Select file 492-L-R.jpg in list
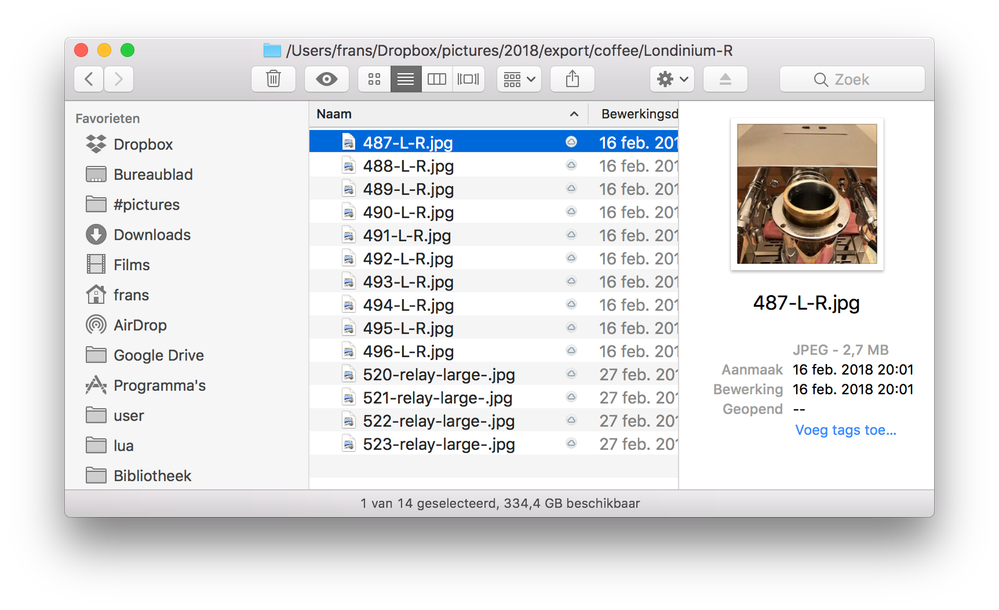Screen dimensions: 999x610 tap(408, 259)
